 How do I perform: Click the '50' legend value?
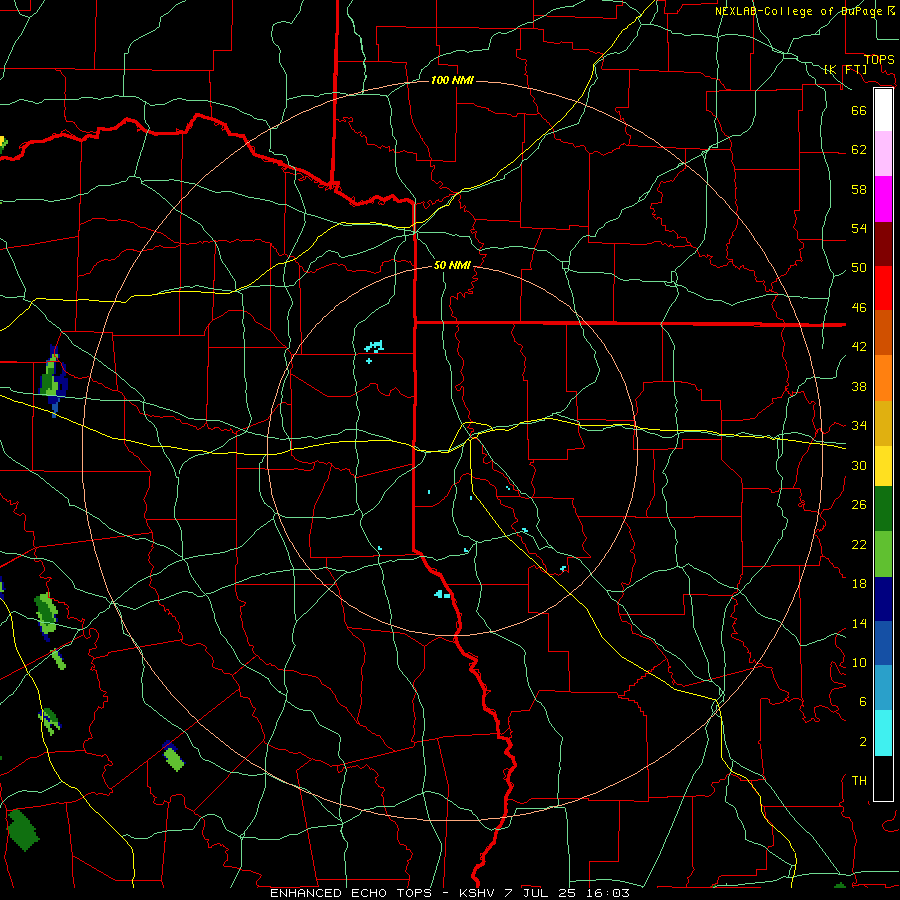tap(859, 268)
